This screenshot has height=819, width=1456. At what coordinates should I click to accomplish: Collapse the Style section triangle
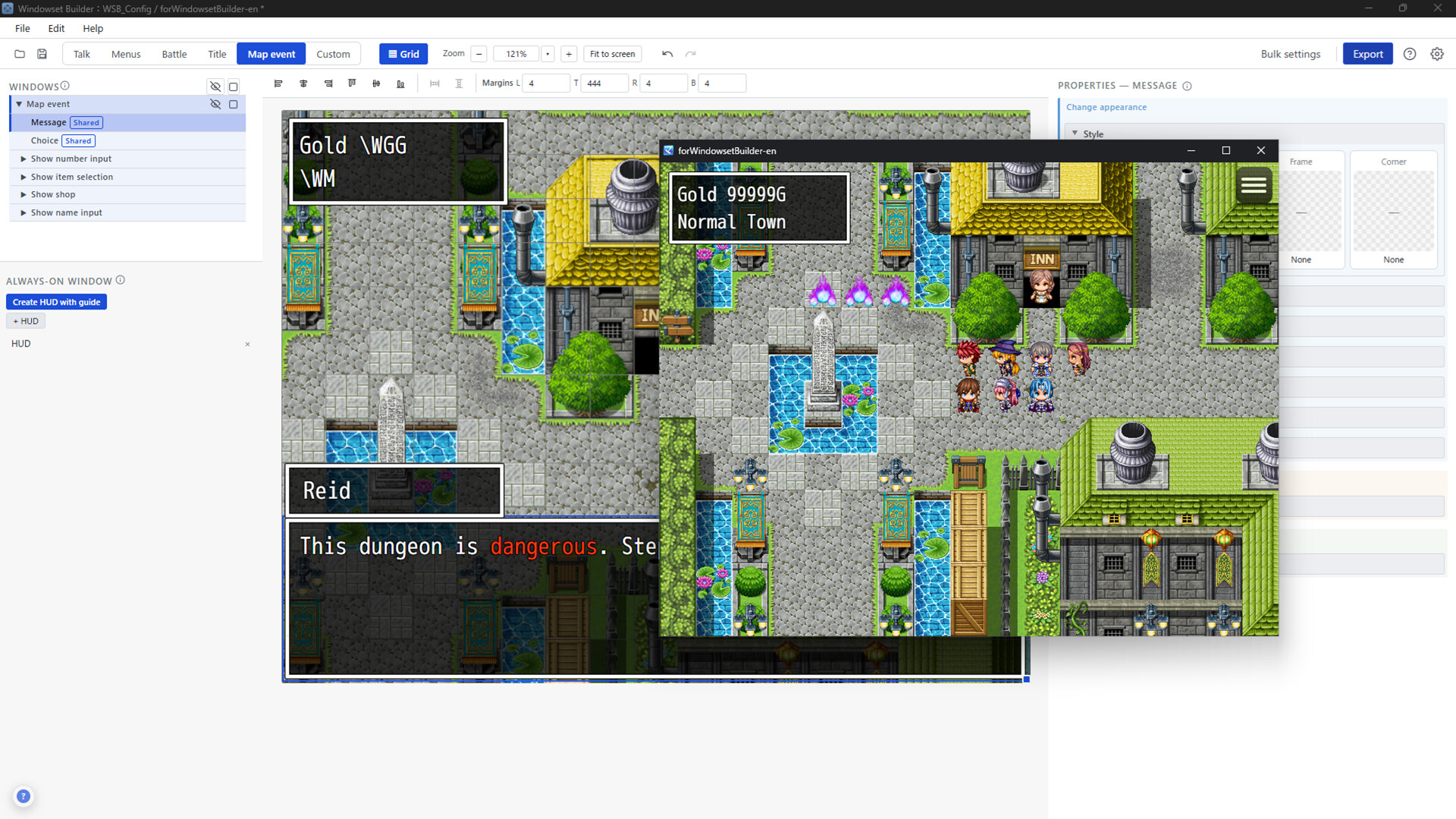pos(1075,133)
